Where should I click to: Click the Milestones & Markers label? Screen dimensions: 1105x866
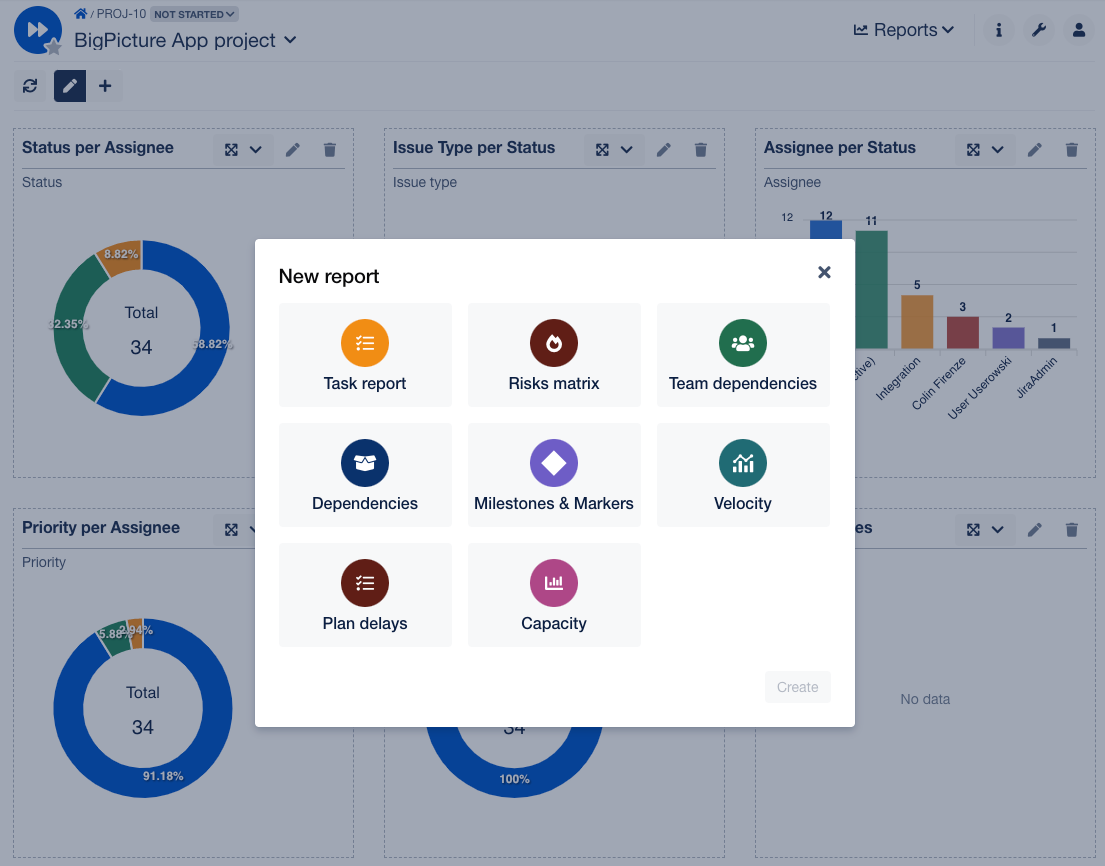(554, 503)
